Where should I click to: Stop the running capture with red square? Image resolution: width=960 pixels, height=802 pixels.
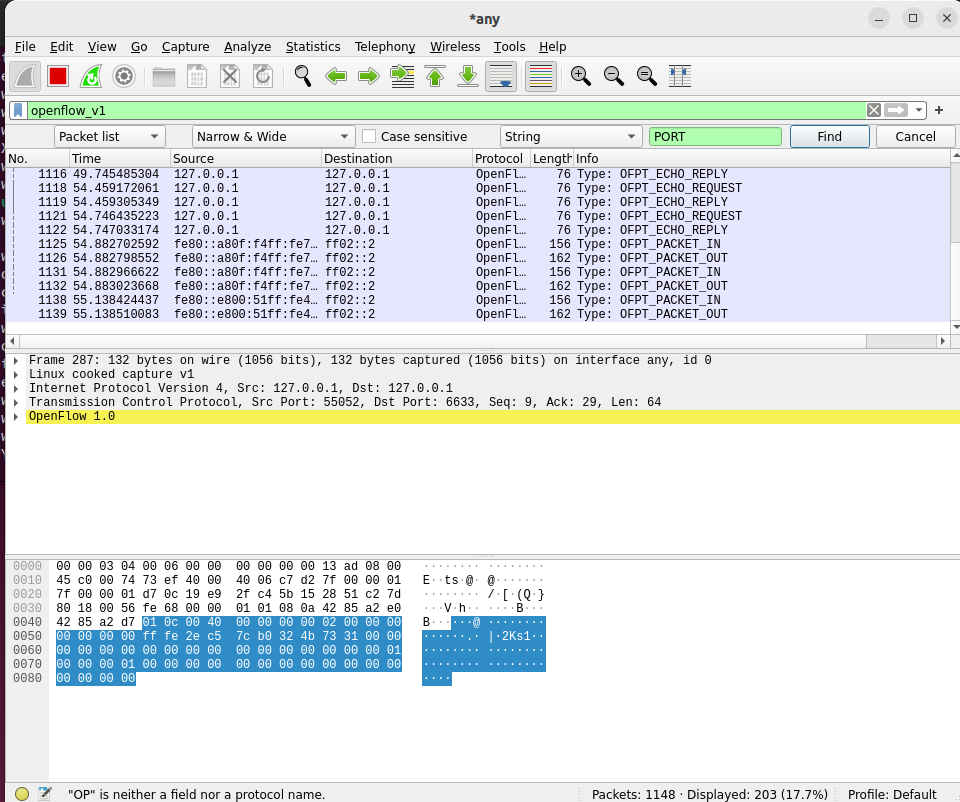[x=58, y=77]
